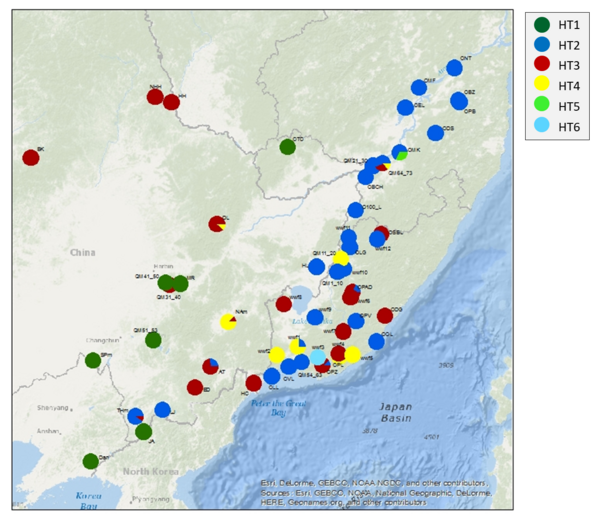600x519 pixels.
Task: Select the blue ONT site marker
Action: click(454, 67)
